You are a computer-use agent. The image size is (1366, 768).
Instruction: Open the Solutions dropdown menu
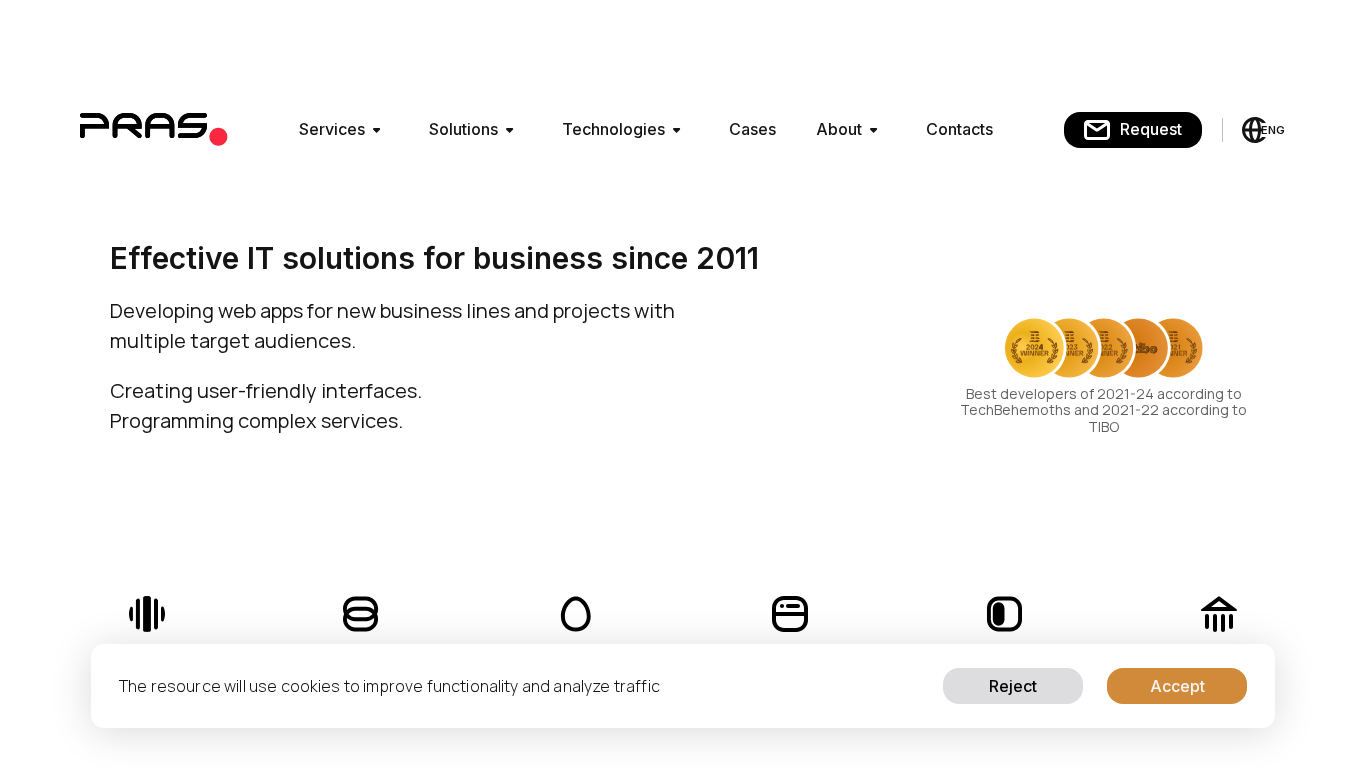click(x=471, y=130)
